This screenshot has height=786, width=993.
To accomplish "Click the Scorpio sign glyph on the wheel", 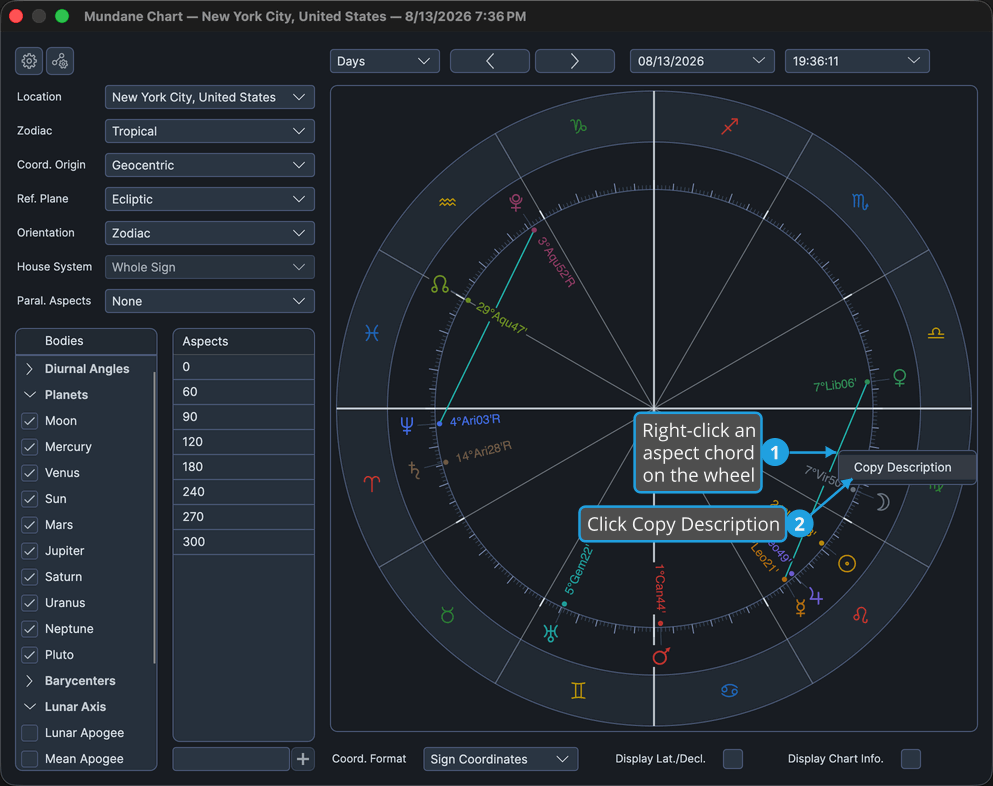I will (x=860, y=202).
